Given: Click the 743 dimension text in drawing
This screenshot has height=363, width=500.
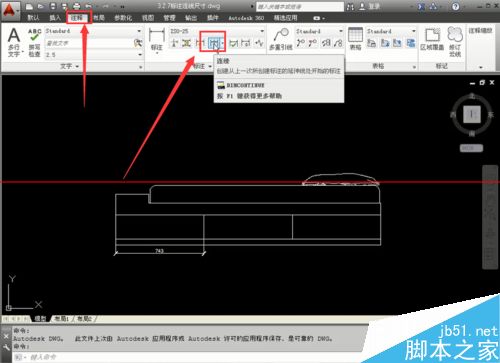Looking at the screenshot, I should tap(159, 251).
